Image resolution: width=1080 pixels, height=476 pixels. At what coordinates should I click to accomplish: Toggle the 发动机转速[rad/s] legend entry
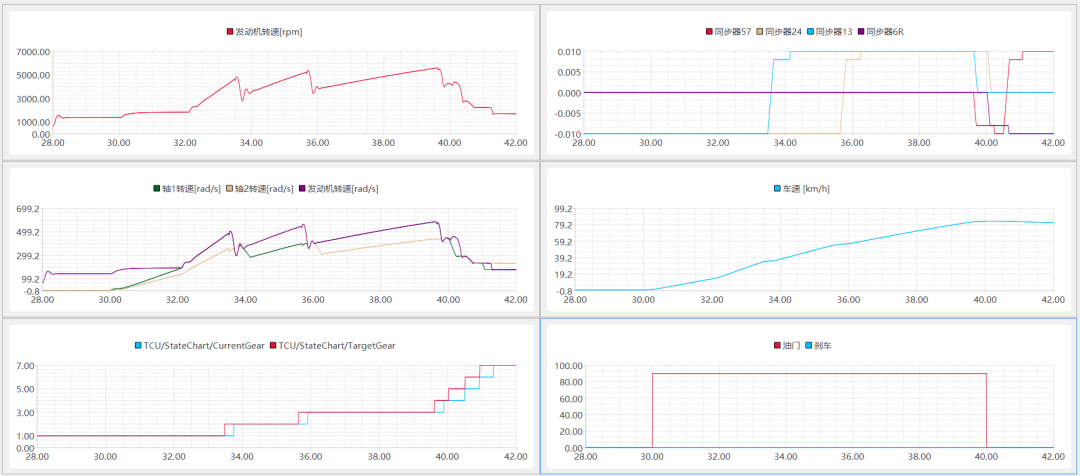tap(338, 189)
